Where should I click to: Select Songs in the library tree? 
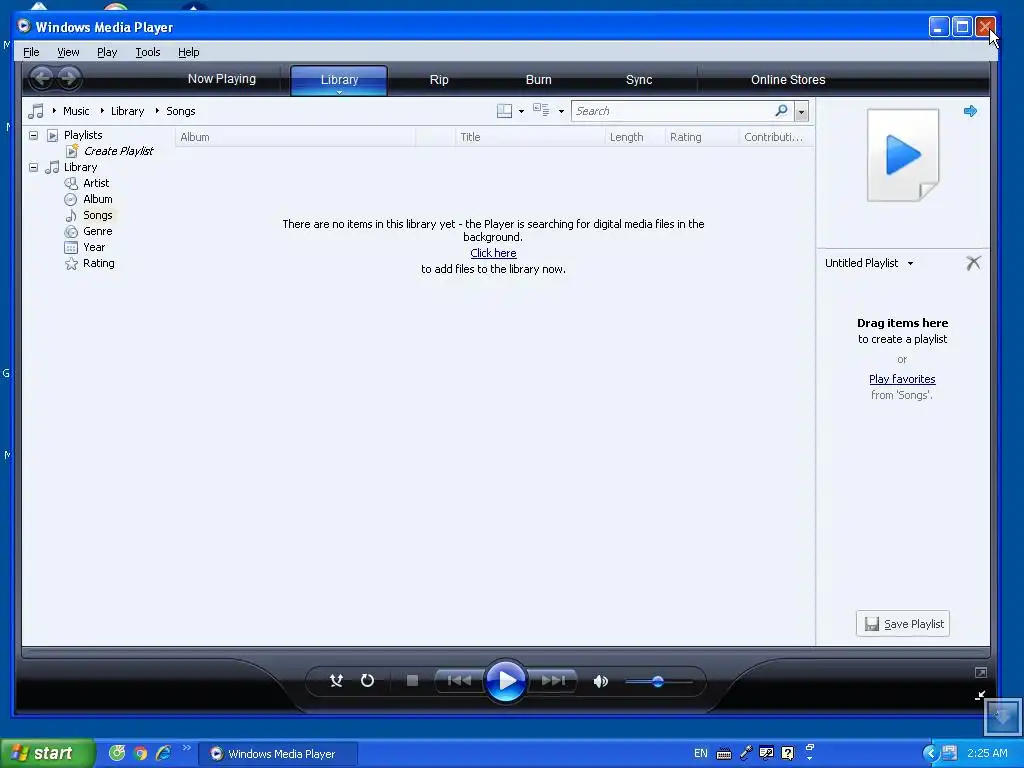coord(97,215)
